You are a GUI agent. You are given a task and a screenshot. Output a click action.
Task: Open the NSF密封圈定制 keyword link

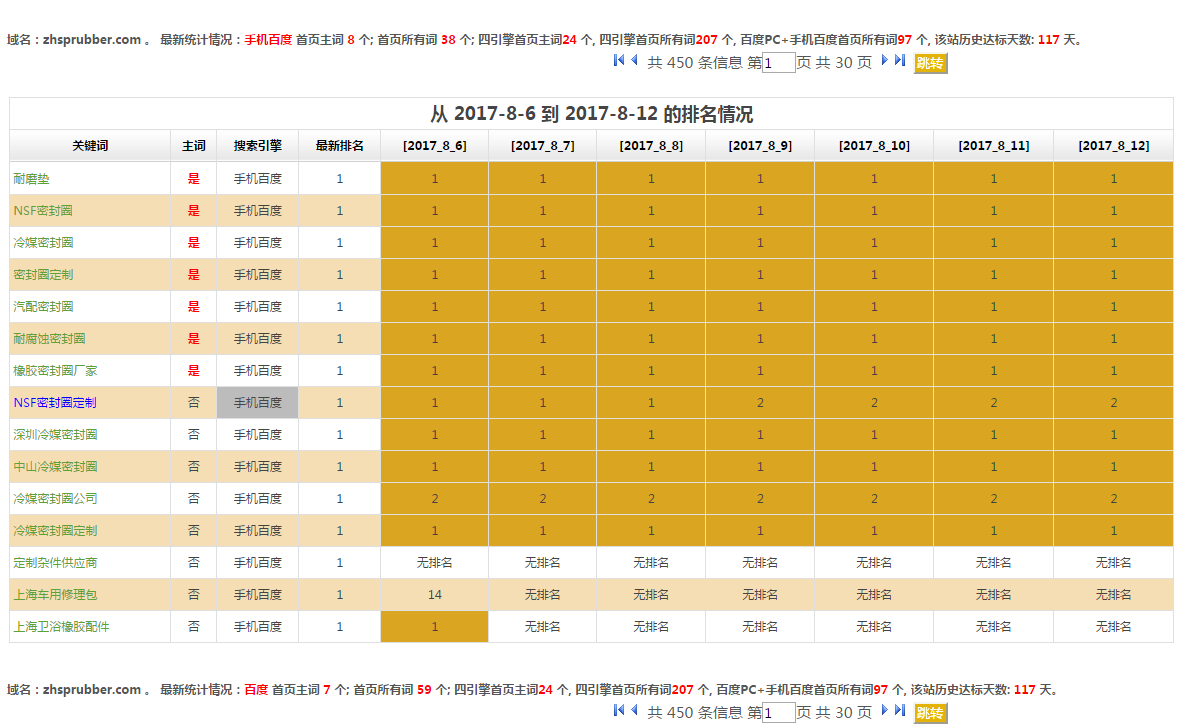(x=55, y=403)
